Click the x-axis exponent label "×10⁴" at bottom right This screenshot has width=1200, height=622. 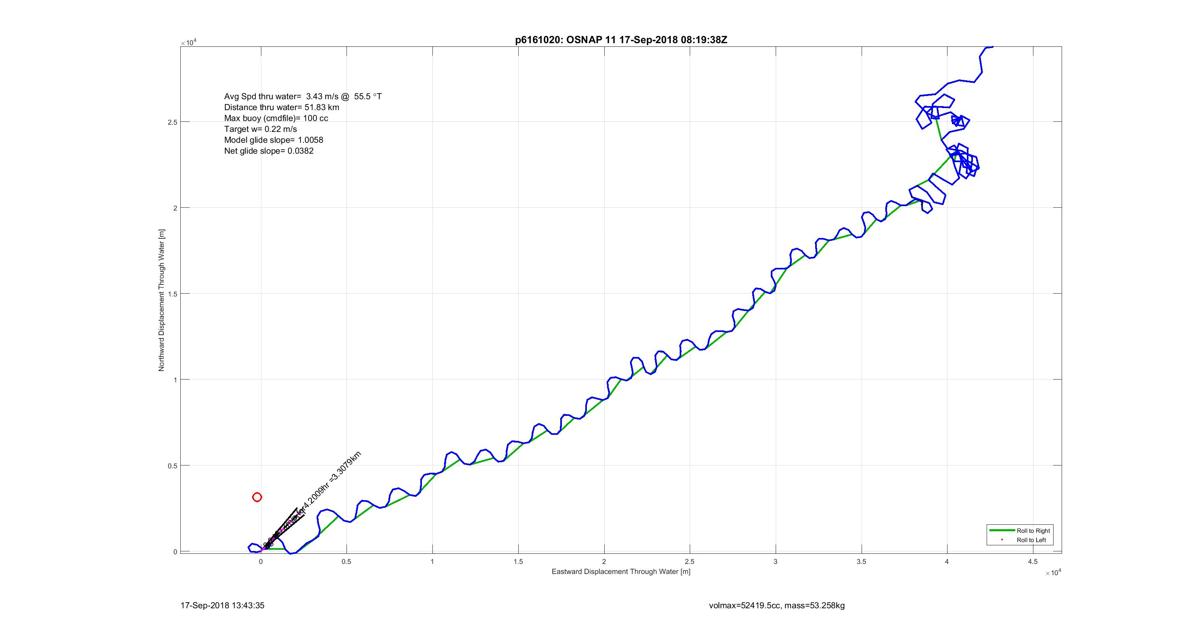tap(1052, 573)
